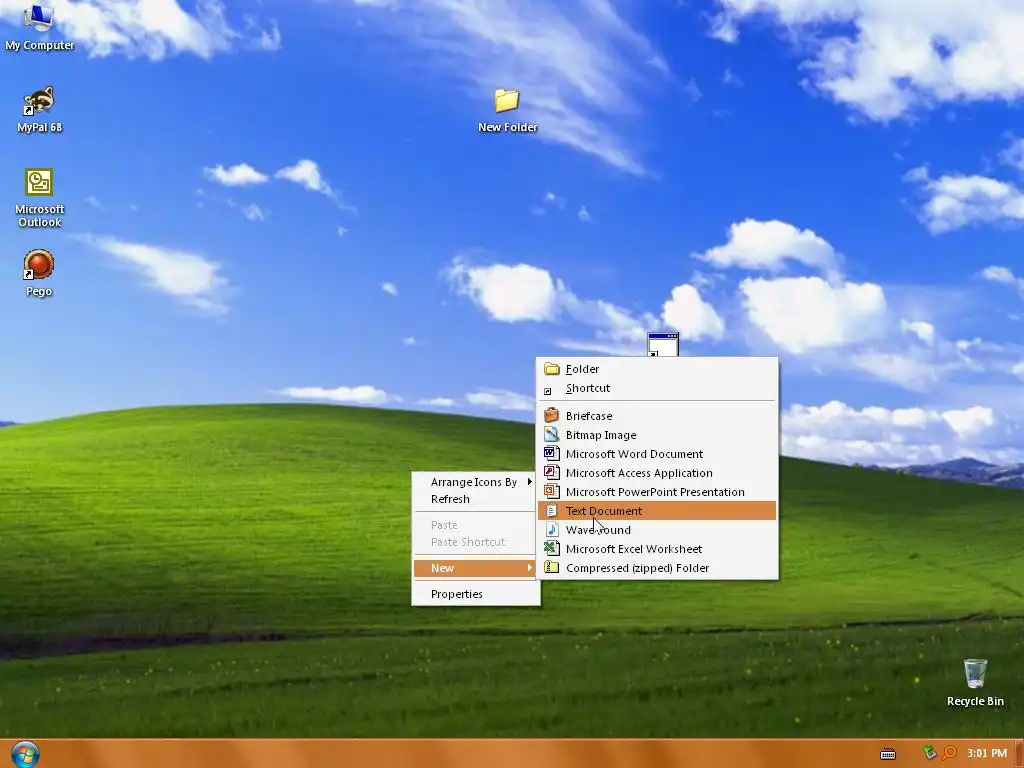The image size is (1024, 768).
Task: Select the New Folder desktop icon
Action: (x=507, y=110)
